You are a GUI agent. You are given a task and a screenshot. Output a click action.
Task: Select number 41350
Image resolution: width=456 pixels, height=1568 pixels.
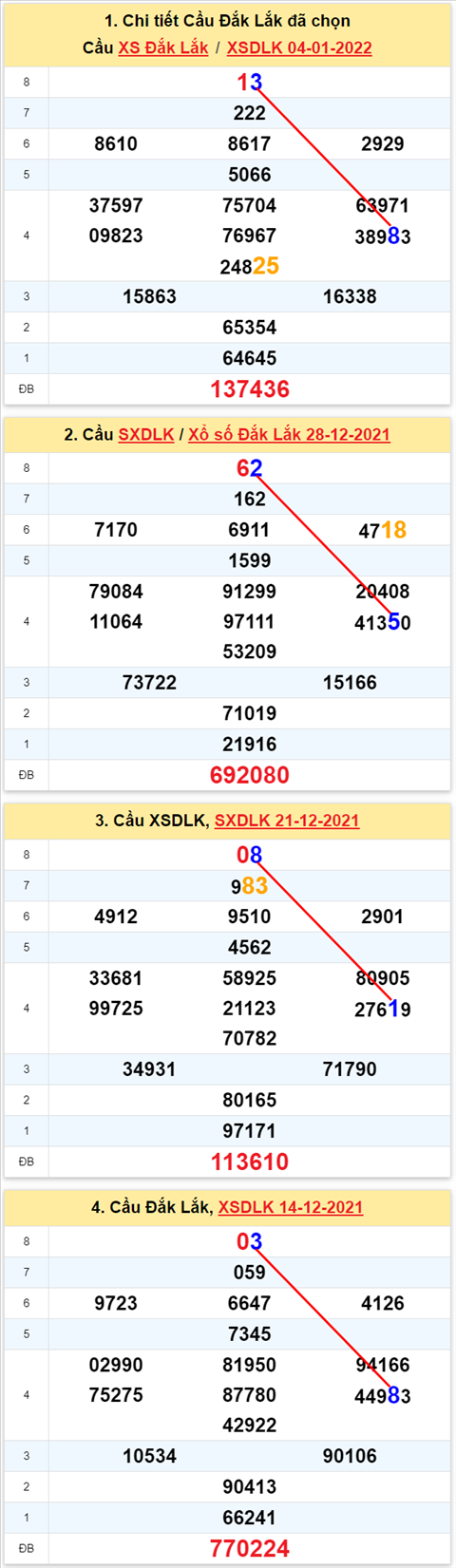tap(383, 623)
